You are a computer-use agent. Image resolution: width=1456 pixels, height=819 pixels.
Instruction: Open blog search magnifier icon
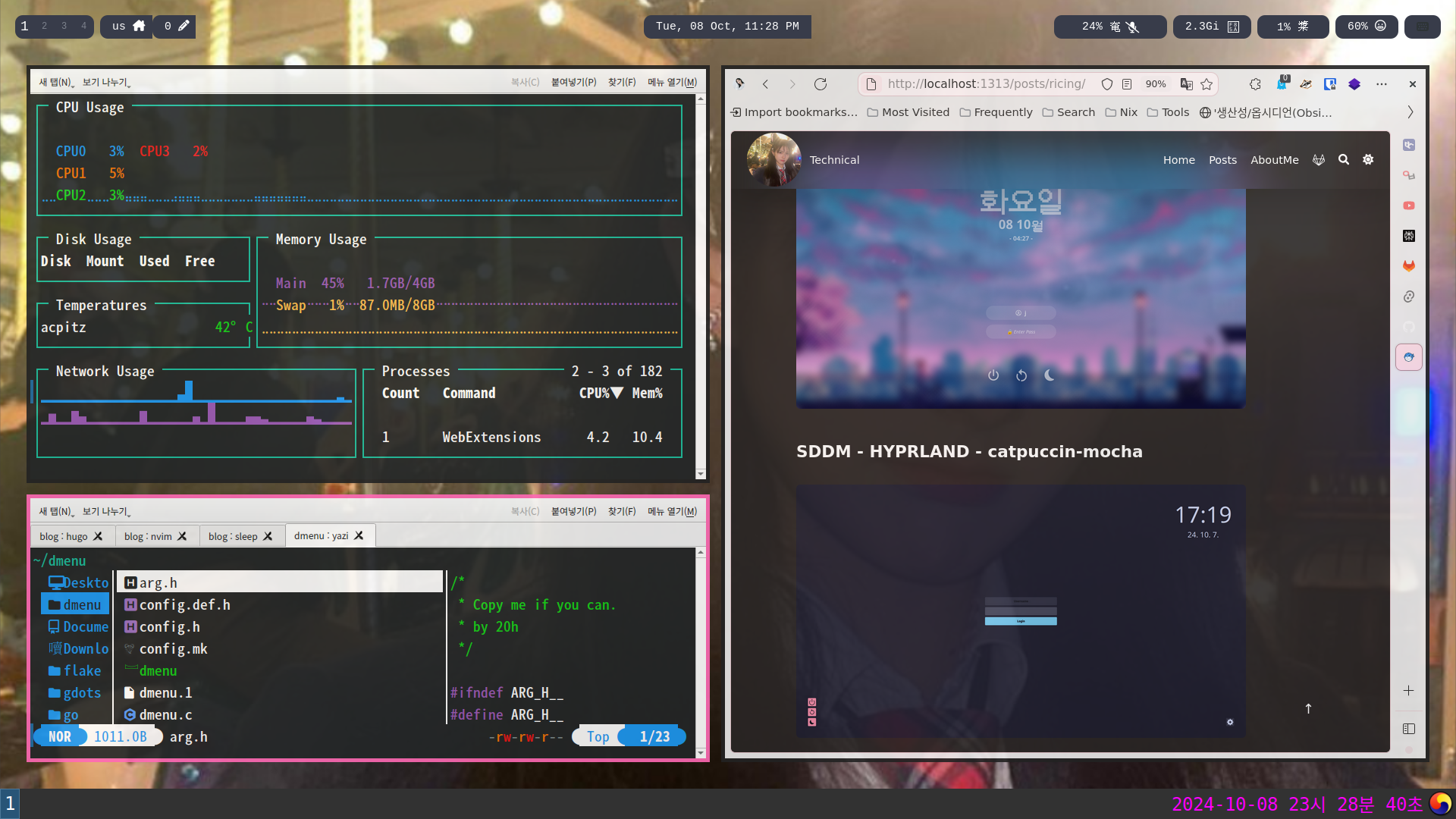(1344, 160)
